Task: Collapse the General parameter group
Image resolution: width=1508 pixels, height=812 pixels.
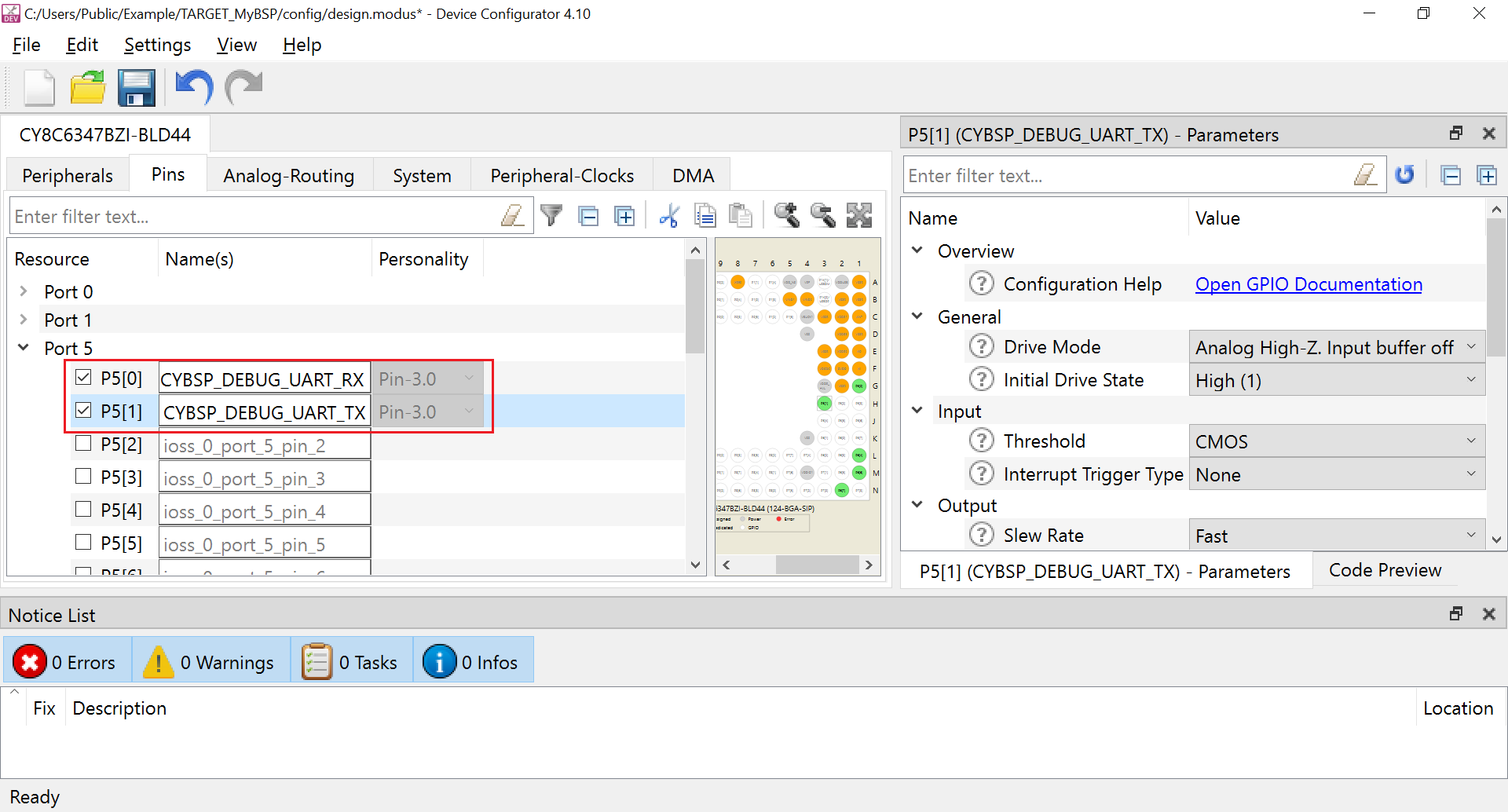Action: [917, 316]
